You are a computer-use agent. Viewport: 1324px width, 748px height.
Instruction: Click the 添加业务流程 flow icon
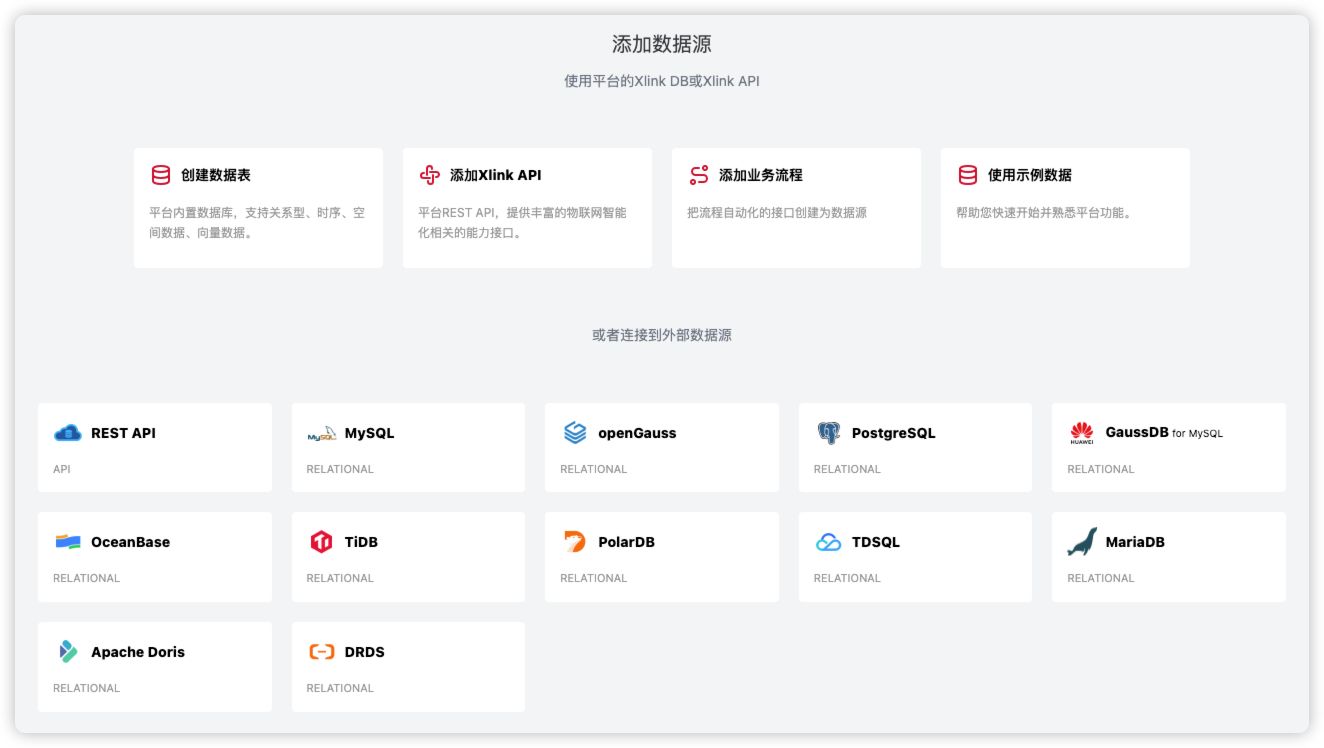coord(699,175)
